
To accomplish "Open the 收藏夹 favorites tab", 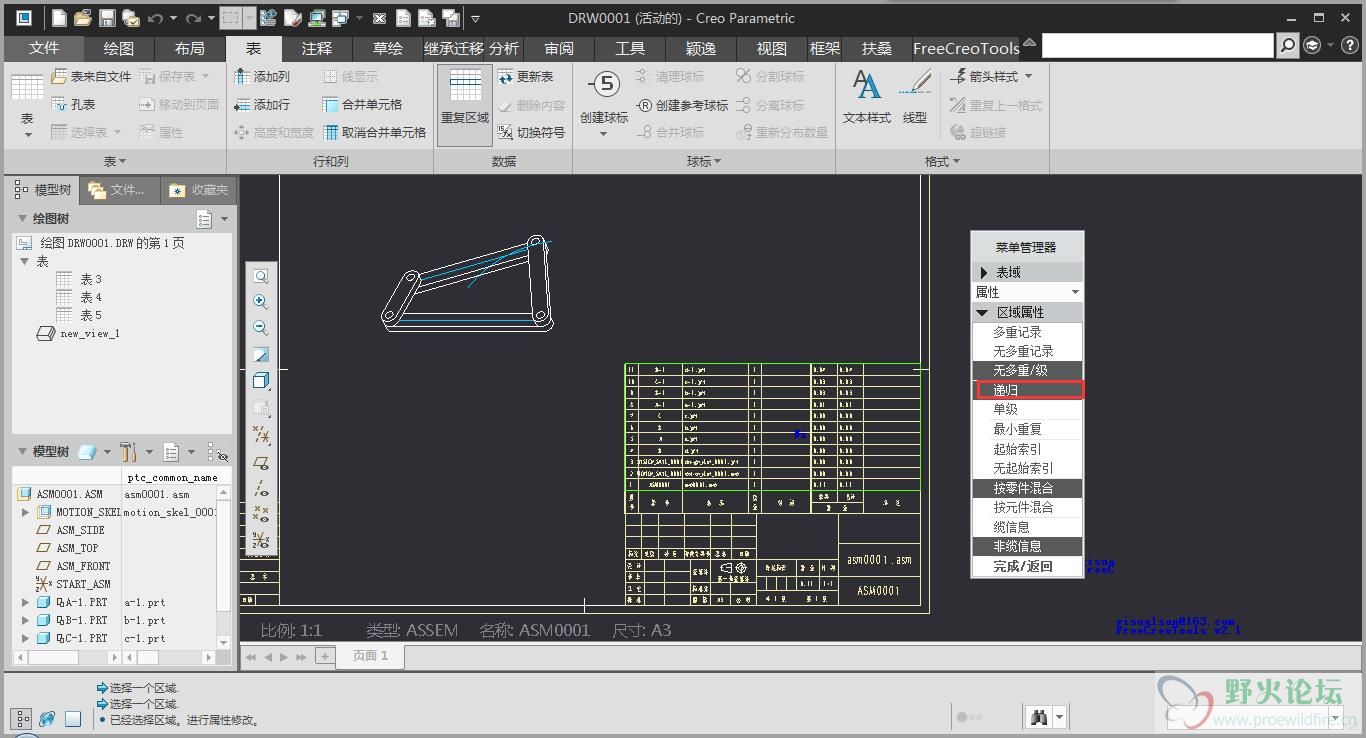I will (200, 189).
